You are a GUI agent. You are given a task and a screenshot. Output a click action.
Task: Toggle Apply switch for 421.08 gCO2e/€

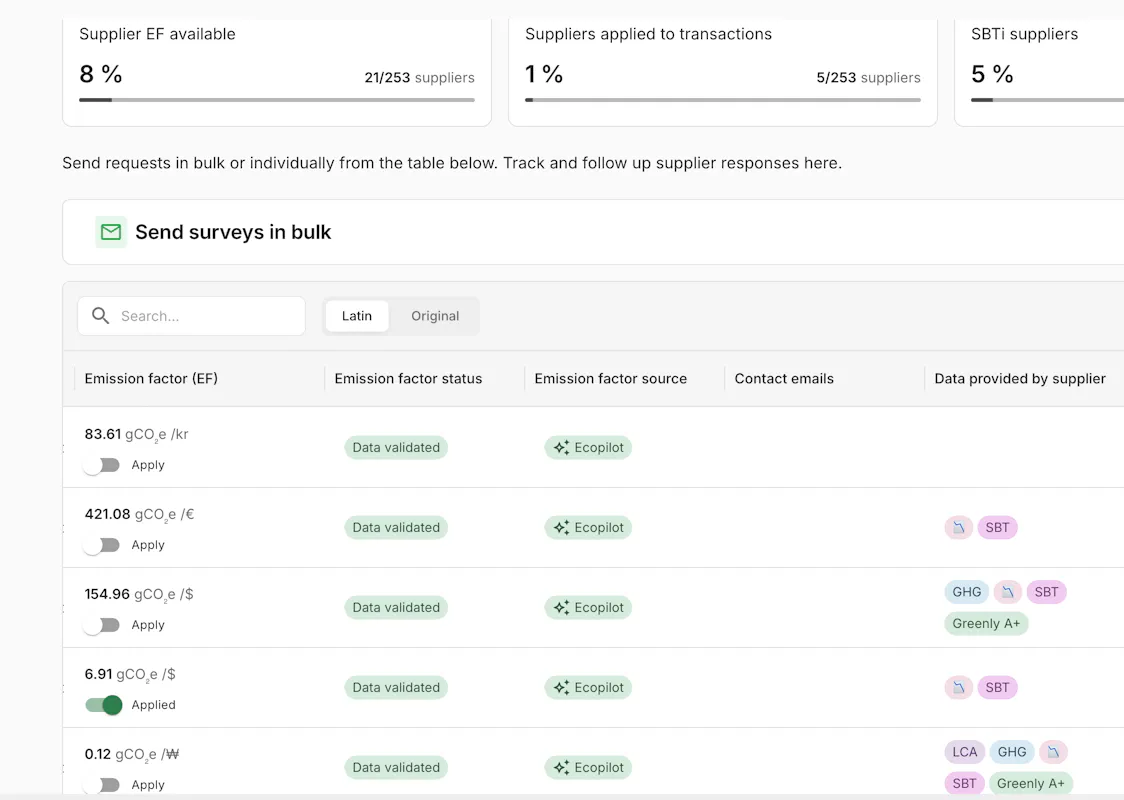pyautogui.click(x=102, y=546)
